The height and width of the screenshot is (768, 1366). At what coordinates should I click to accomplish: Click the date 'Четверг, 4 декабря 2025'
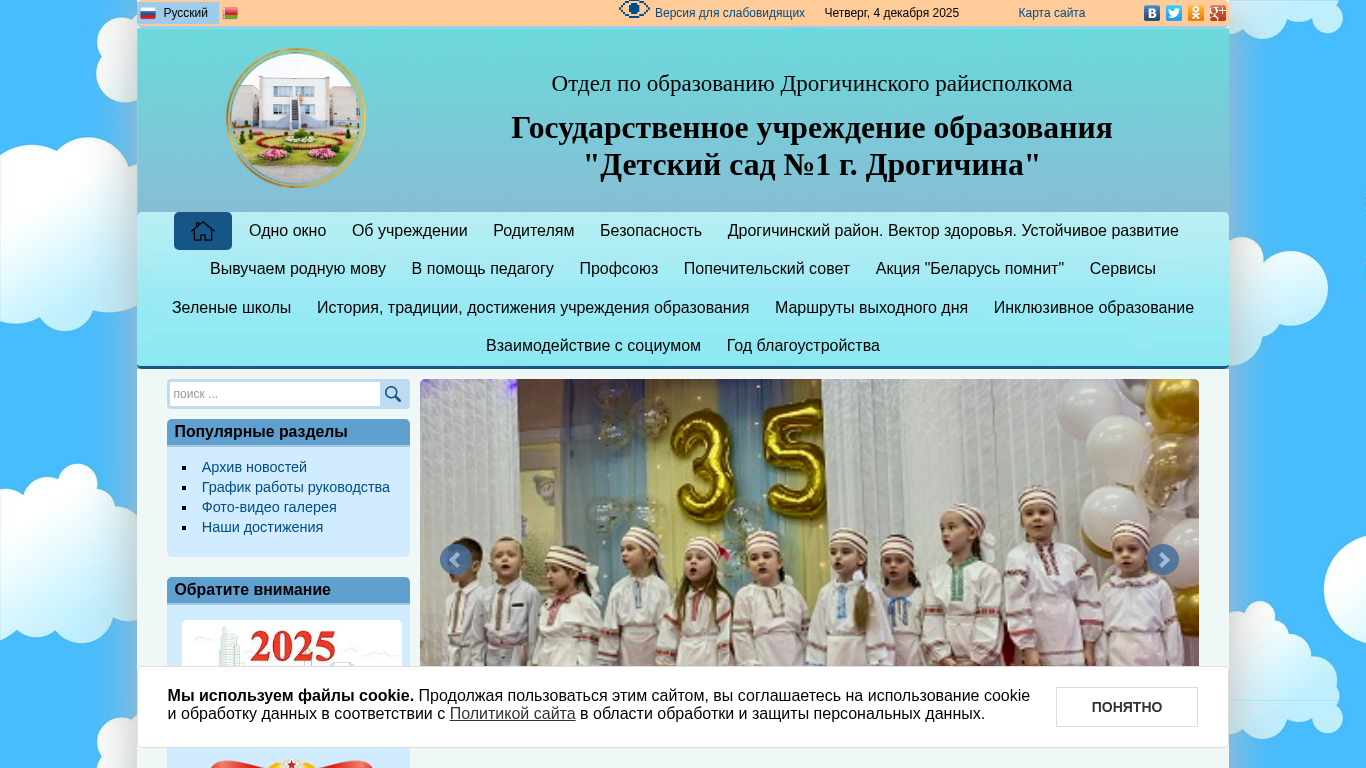(892, 13)
